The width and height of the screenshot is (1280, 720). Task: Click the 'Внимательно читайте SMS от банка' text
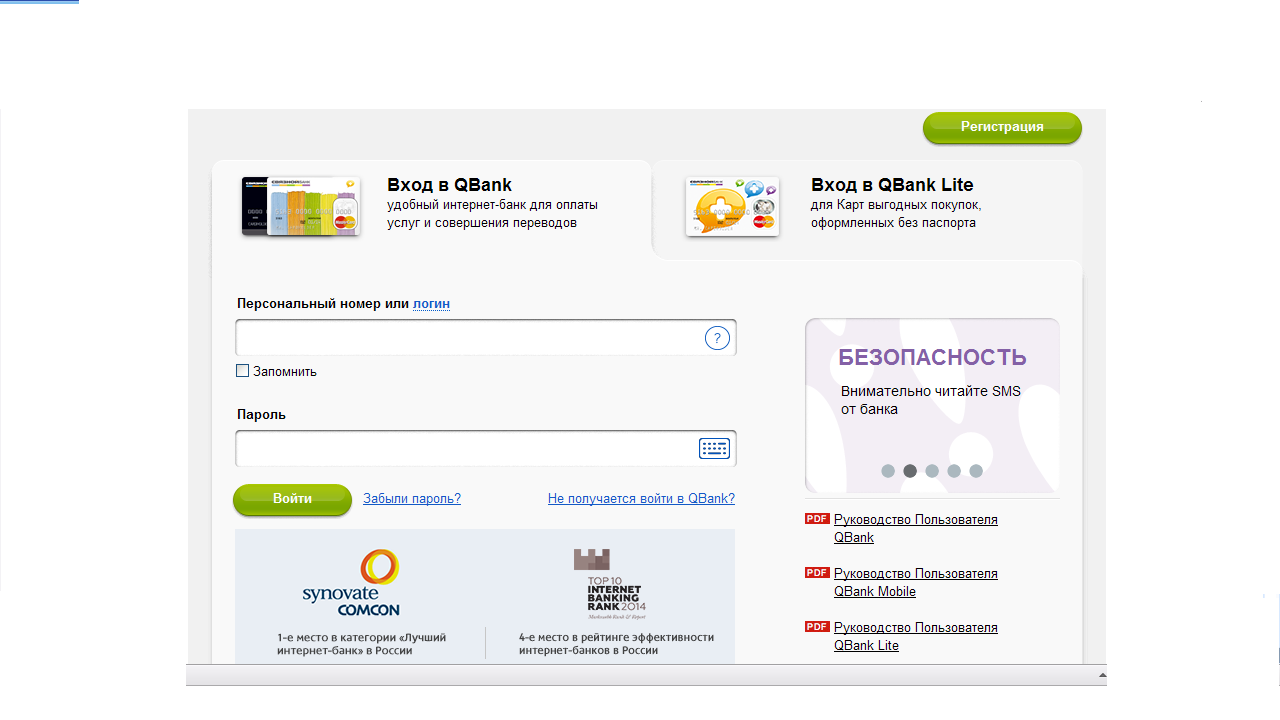click(x=931, y=400)
